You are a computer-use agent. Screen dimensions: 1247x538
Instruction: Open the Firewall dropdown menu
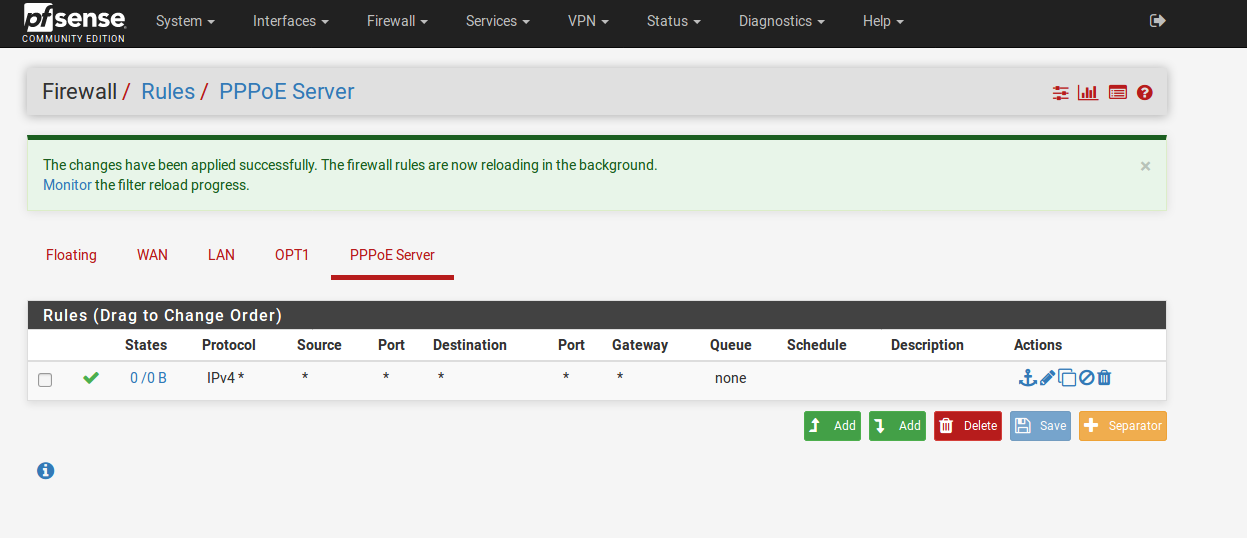point(397,21)
